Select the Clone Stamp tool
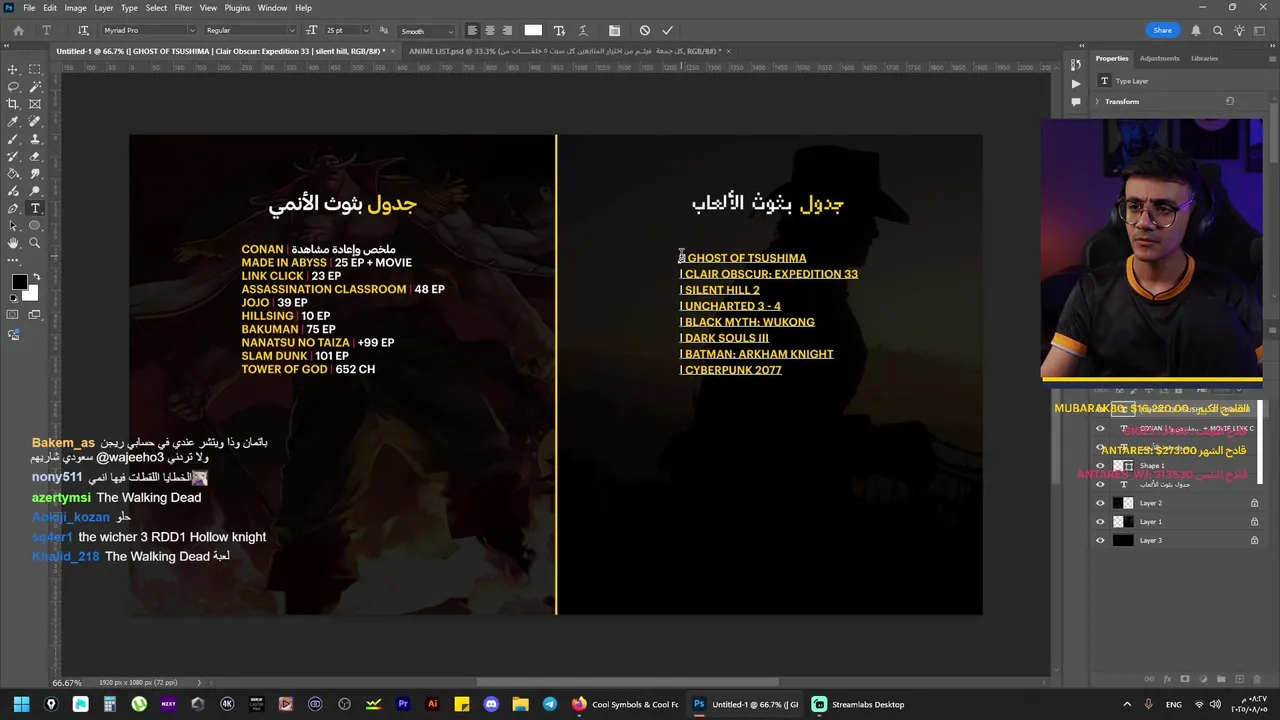The image size is (1280, 720). click(x=35, y=138)
